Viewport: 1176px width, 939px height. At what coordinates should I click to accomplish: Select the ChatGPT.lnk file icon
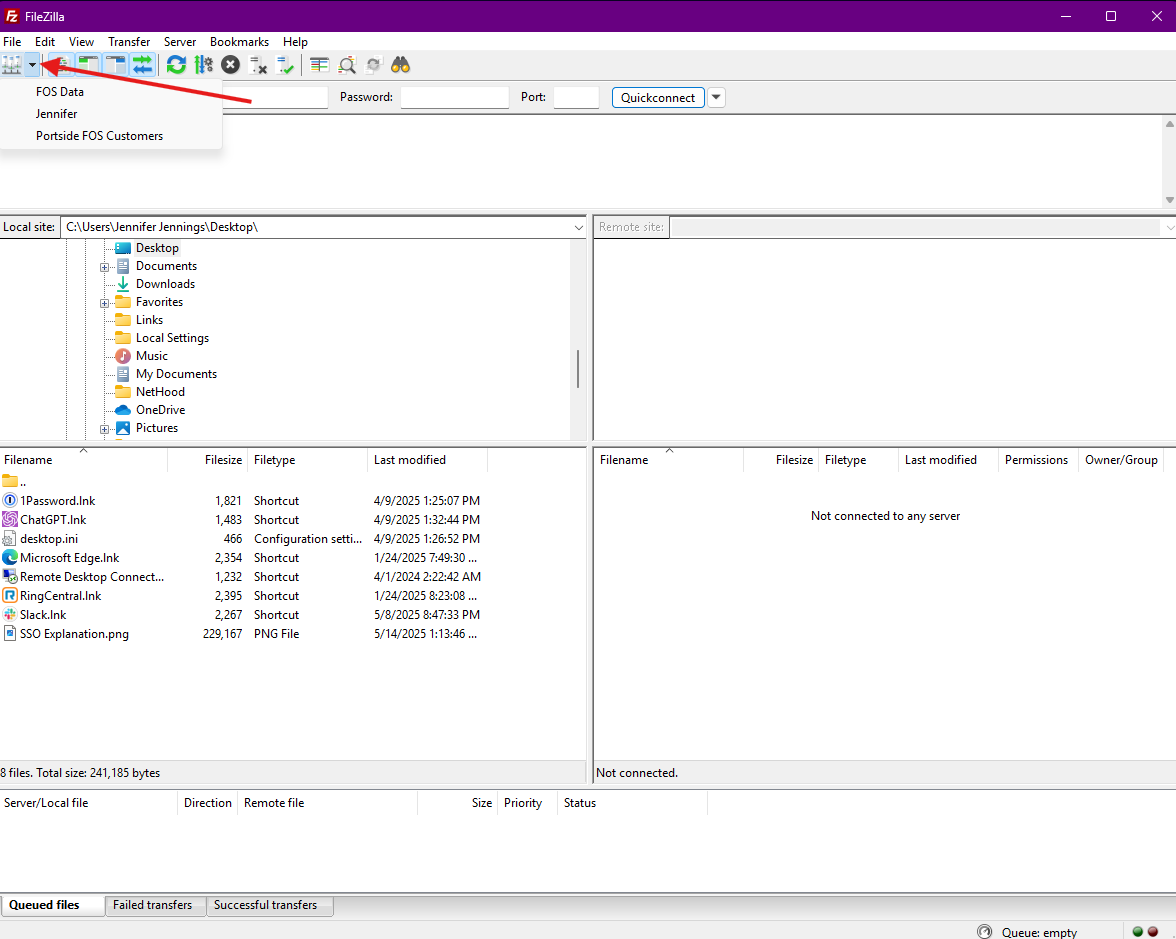click(x=10, y=519)
